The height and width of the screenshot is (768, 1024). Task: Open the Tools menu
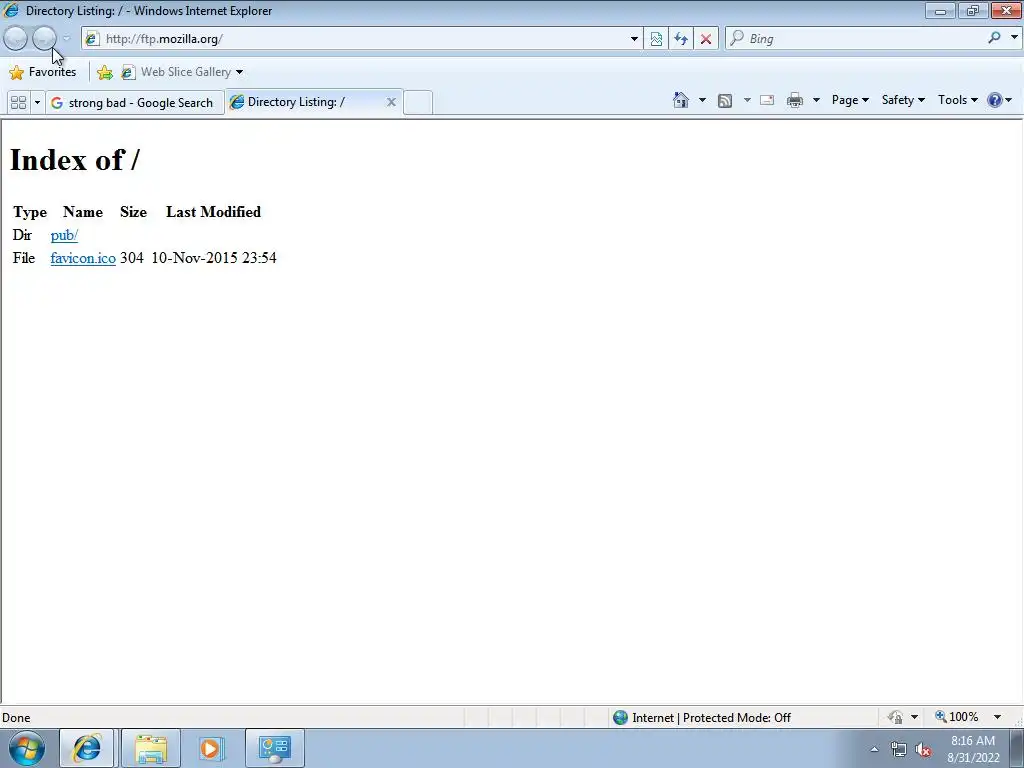(x=957, y=100)
